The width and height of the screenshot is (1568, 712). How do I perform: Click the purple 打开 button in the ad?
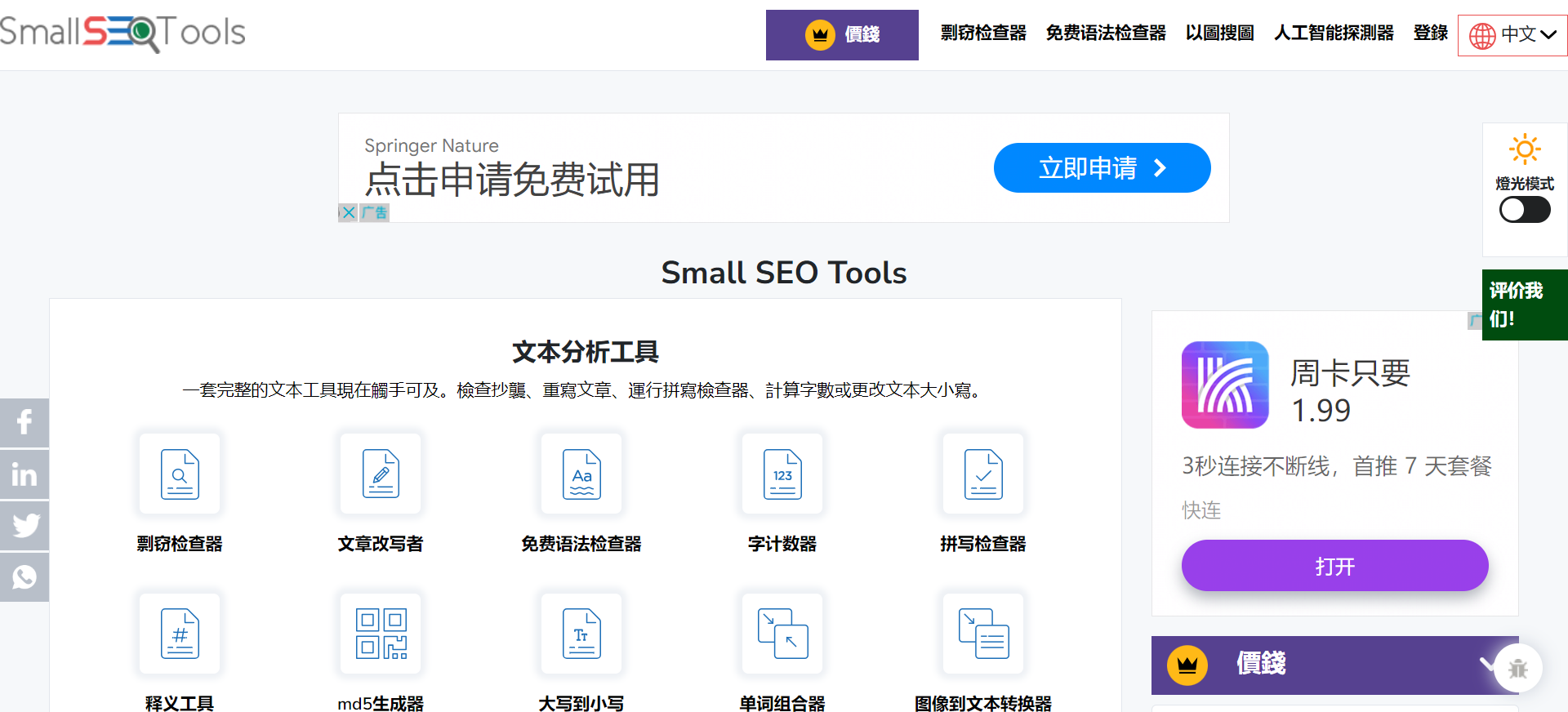click(x=1334, y=566)
